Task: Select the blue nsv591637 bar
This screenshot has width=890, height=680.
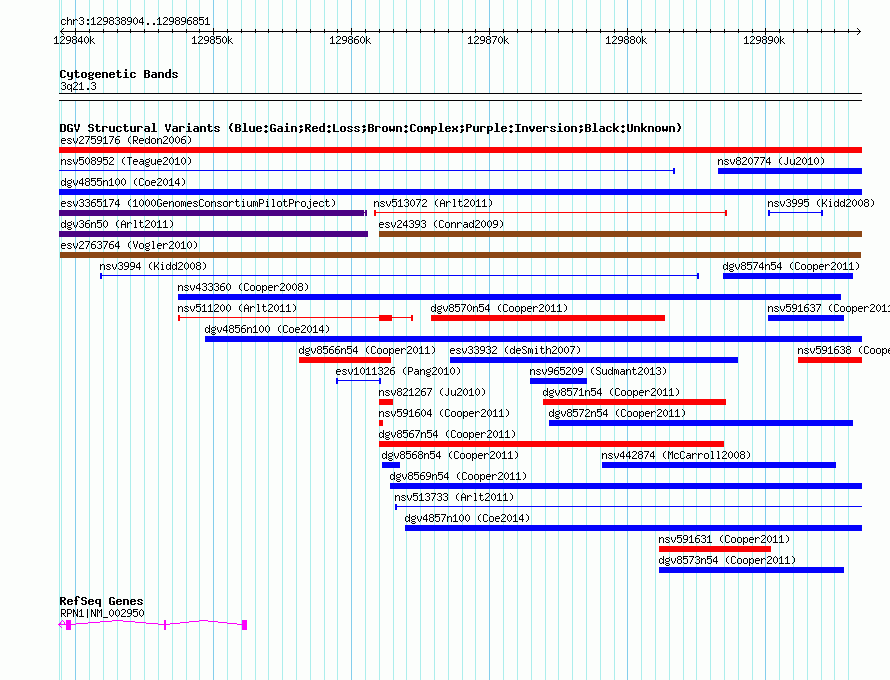Action: pos(806,318)
